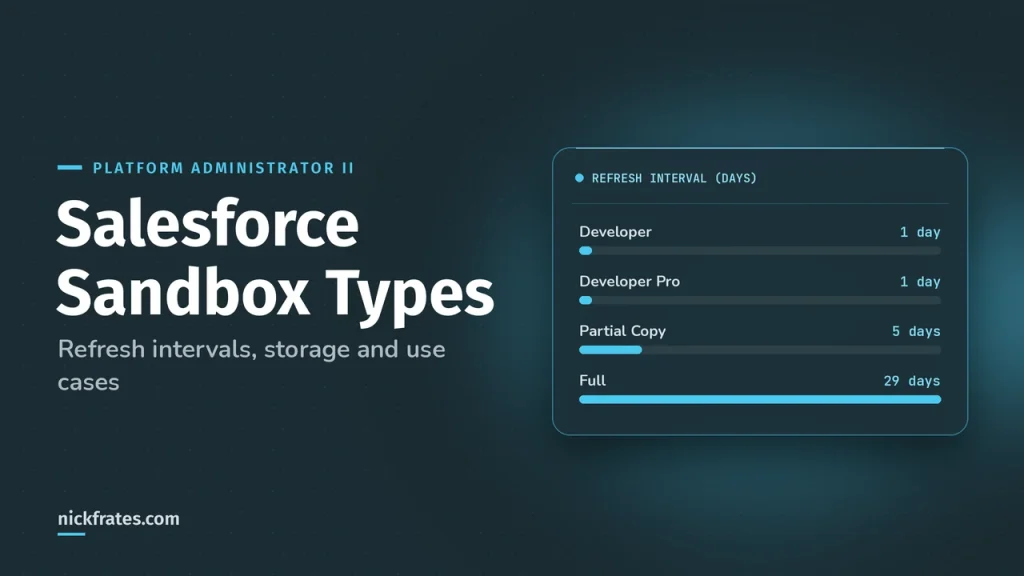The image size is (1024, 576).
Task: Click the '1 day' value beside Developer Pro
Action: 920,281
